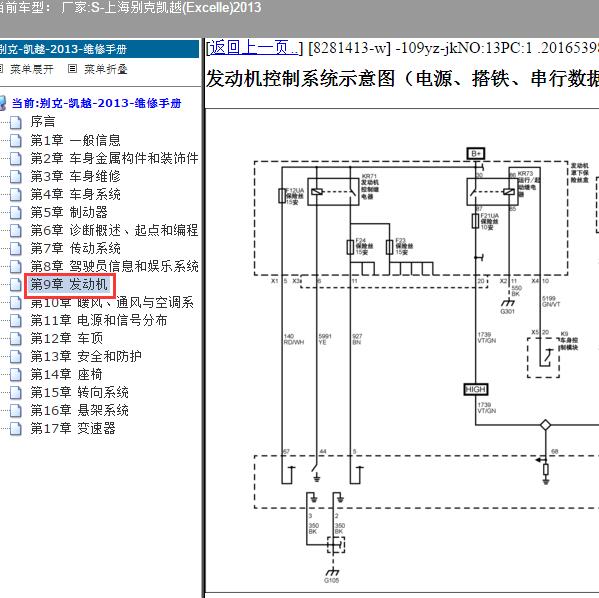
Task: Select 第4章 车身系统
Action: pyautogui.click(x=76, y=194)
